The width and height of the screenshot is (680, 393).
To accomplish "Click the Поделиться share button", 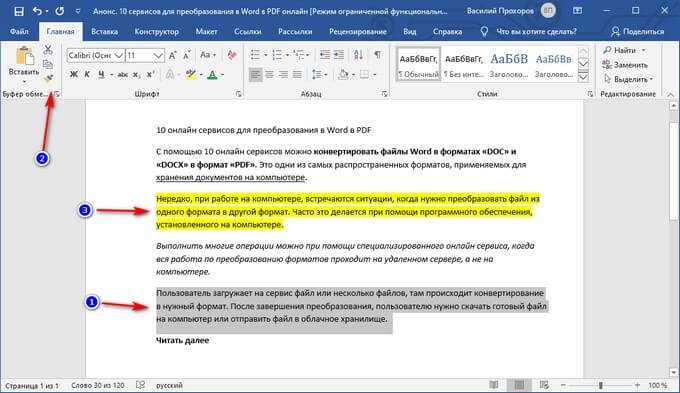I will click(638, 32).
